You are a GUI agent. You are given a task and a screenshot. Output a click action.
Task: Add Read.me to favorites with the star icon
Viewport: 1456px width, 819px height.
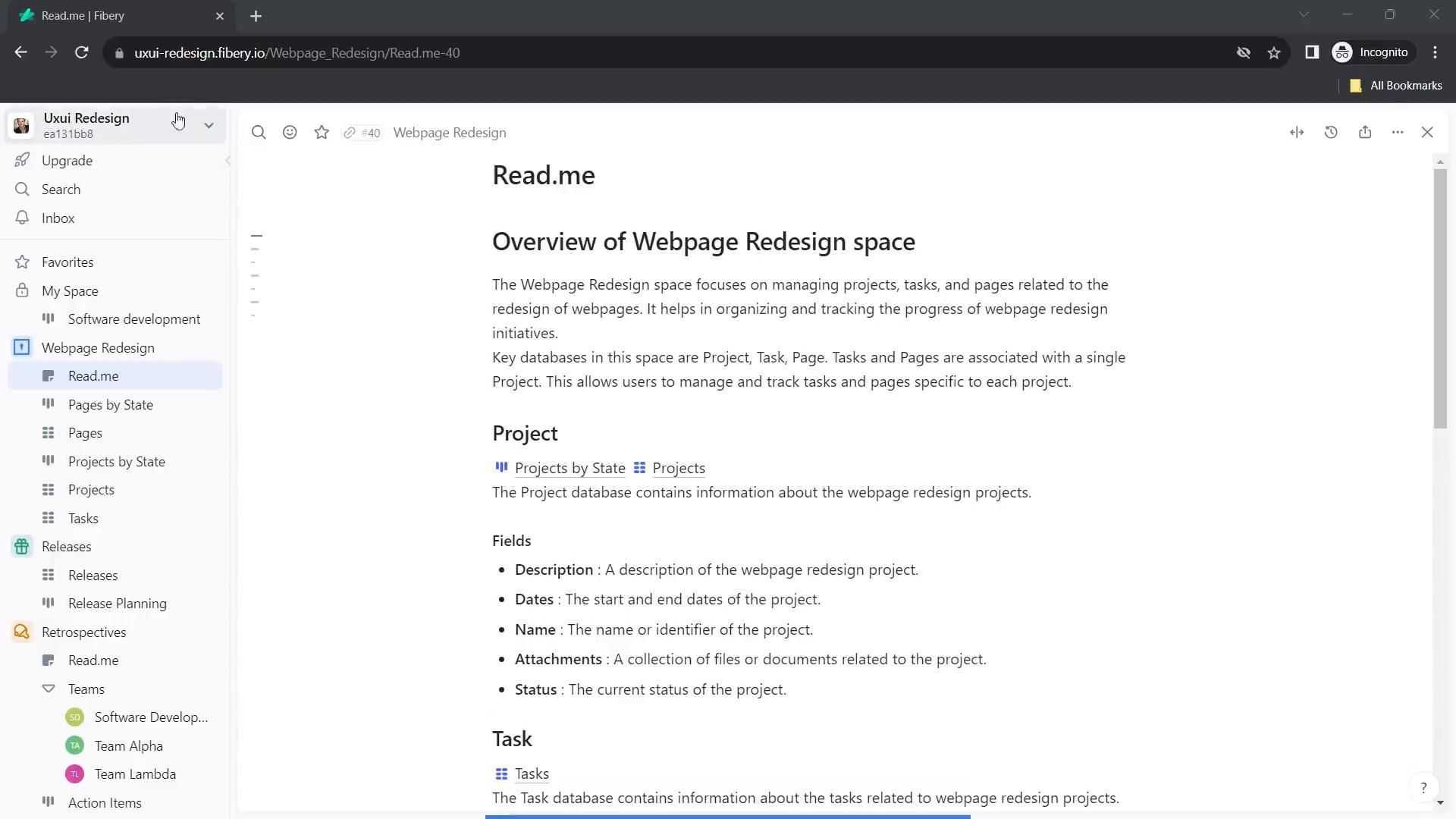click(x=322, y=133)
